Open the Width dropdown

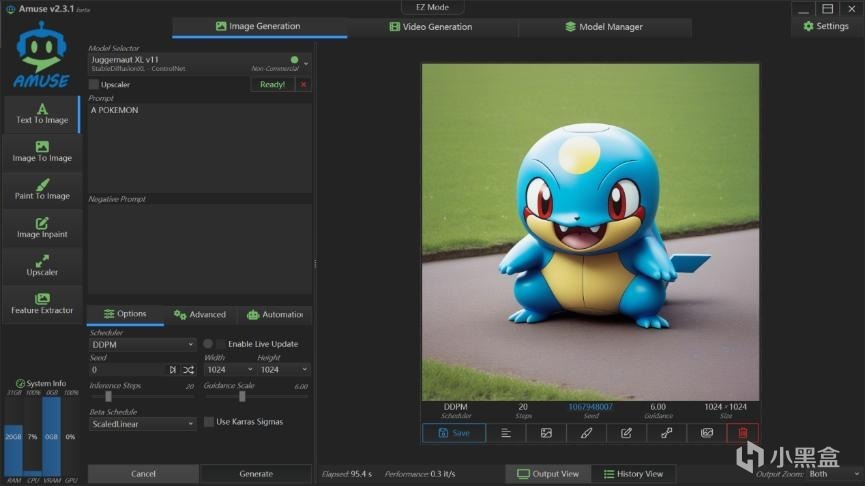tap(228, 370)
